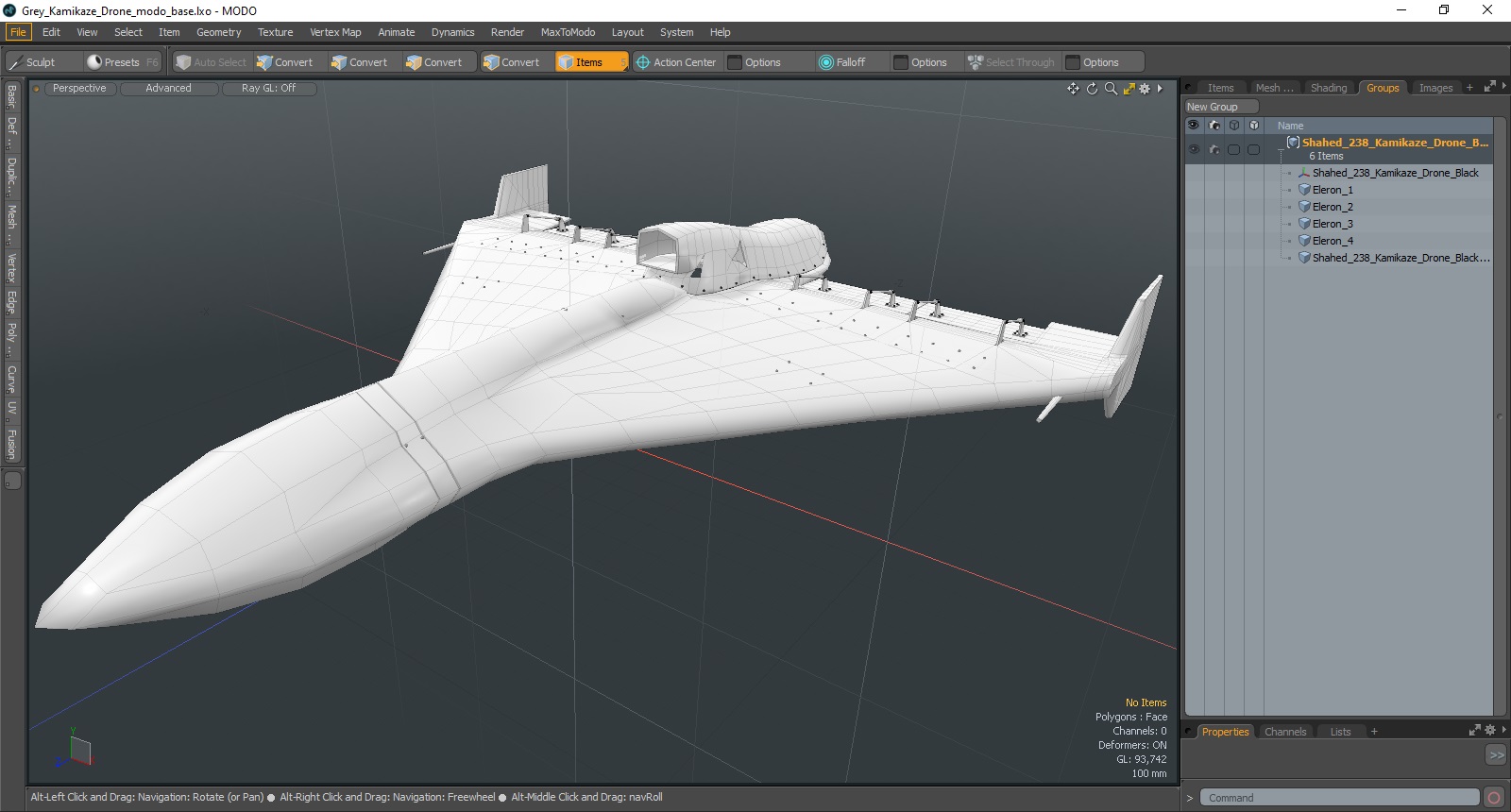Open viewport more-options arrow
Screen dimensions: 1511x812
(x=1160, y=89)
